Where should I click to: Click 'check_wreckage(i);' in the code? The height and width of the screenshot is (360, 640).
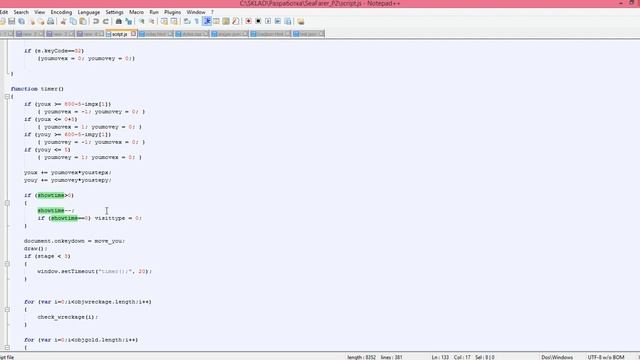pos(68,317)
